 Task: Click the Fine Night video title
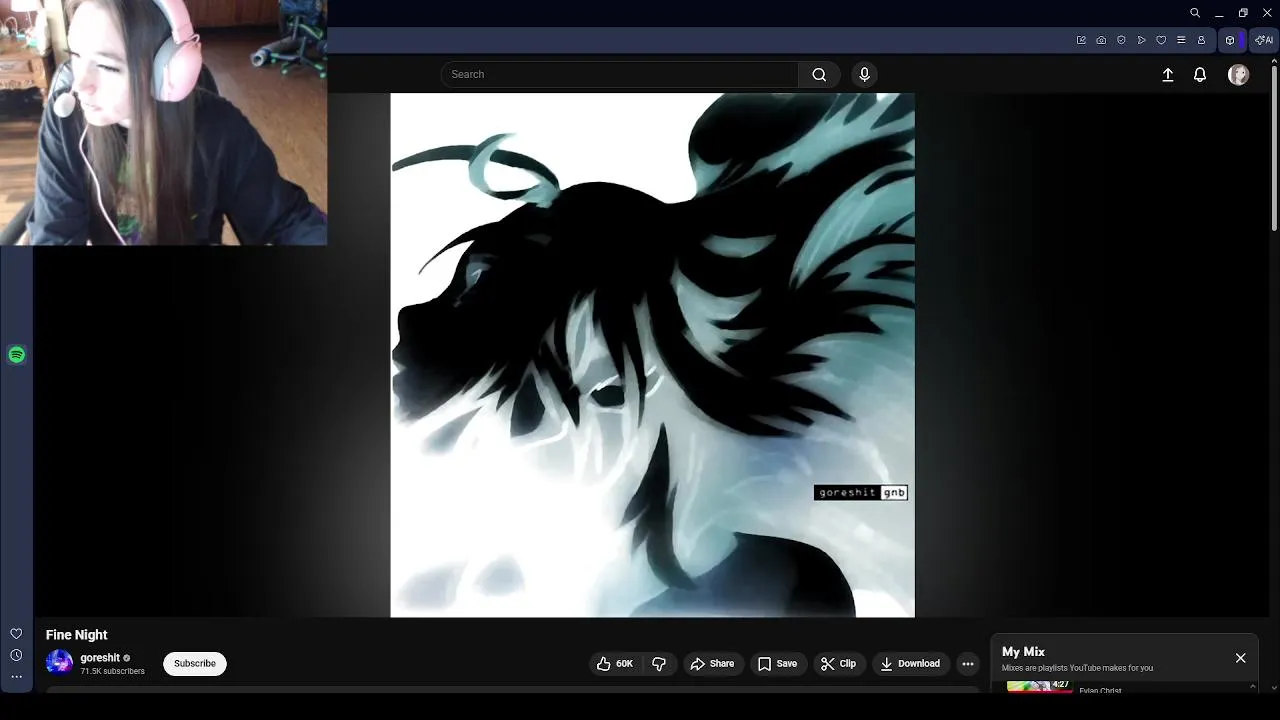tap(76, 635)
